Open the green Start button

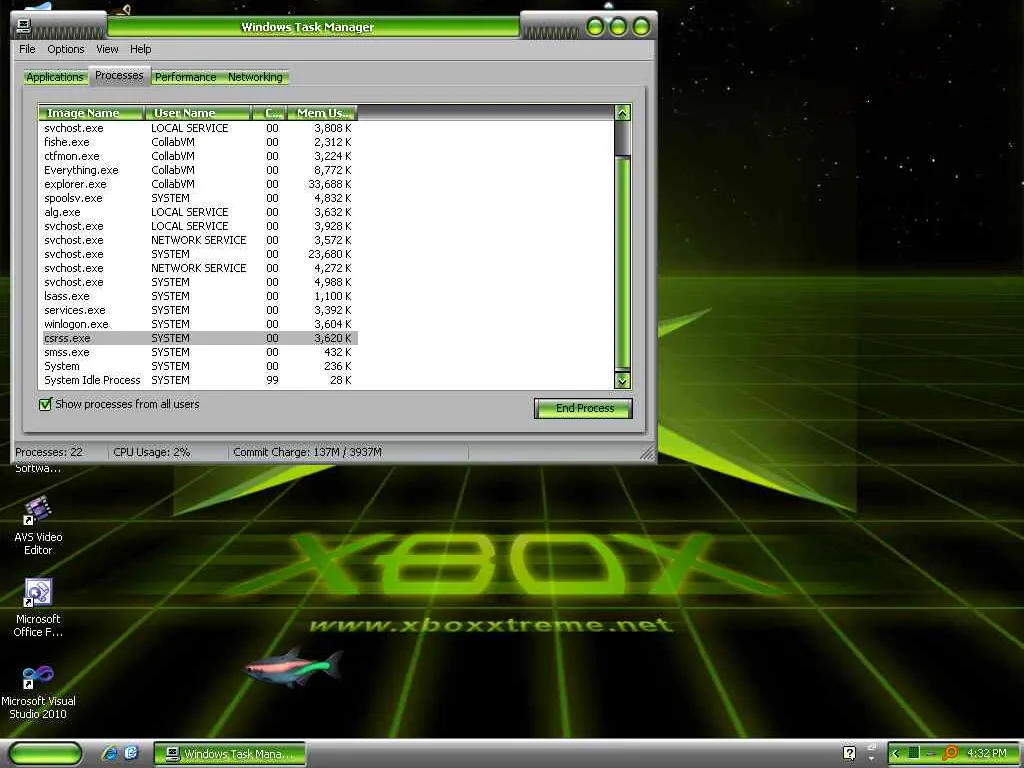45,753
